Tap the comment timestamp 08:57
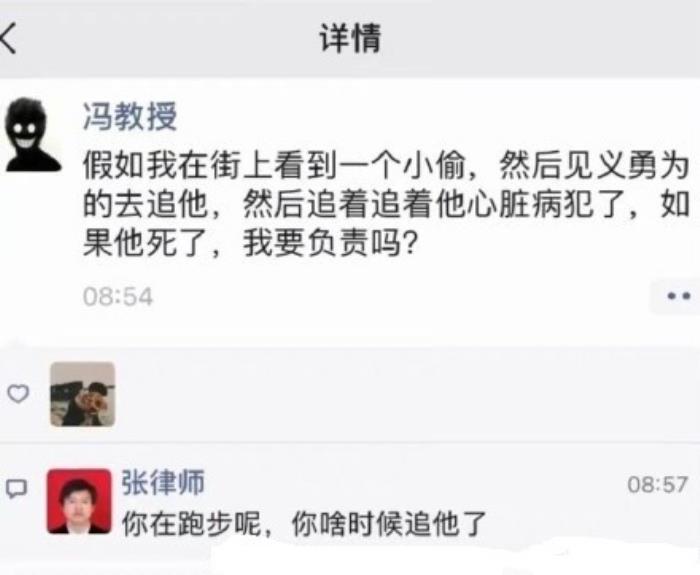Screen dimensions: 700x575 (x=658, y=484)
